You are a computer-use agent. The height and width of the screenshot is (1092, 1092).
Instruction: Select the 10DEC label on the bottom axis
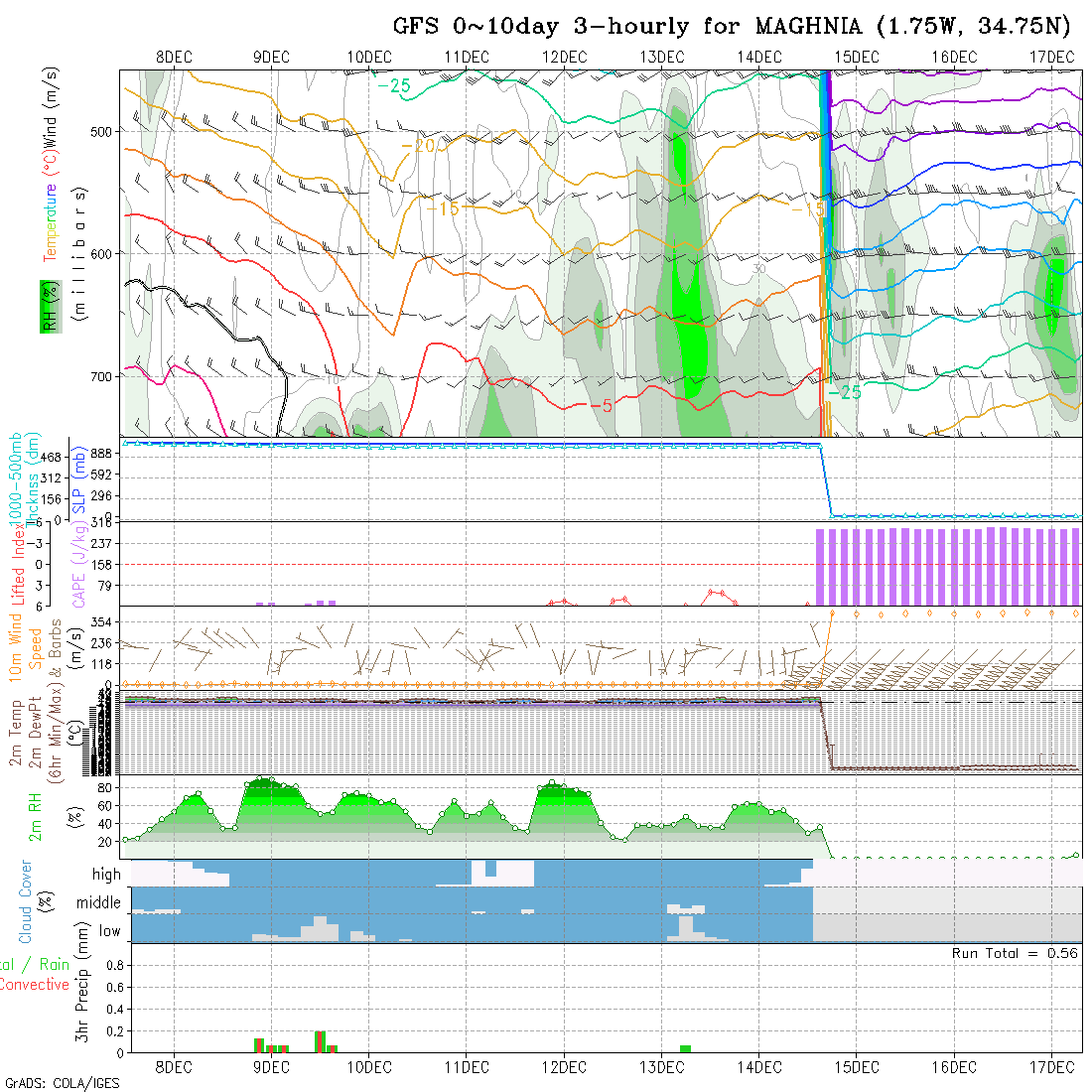pos(368,1067)
